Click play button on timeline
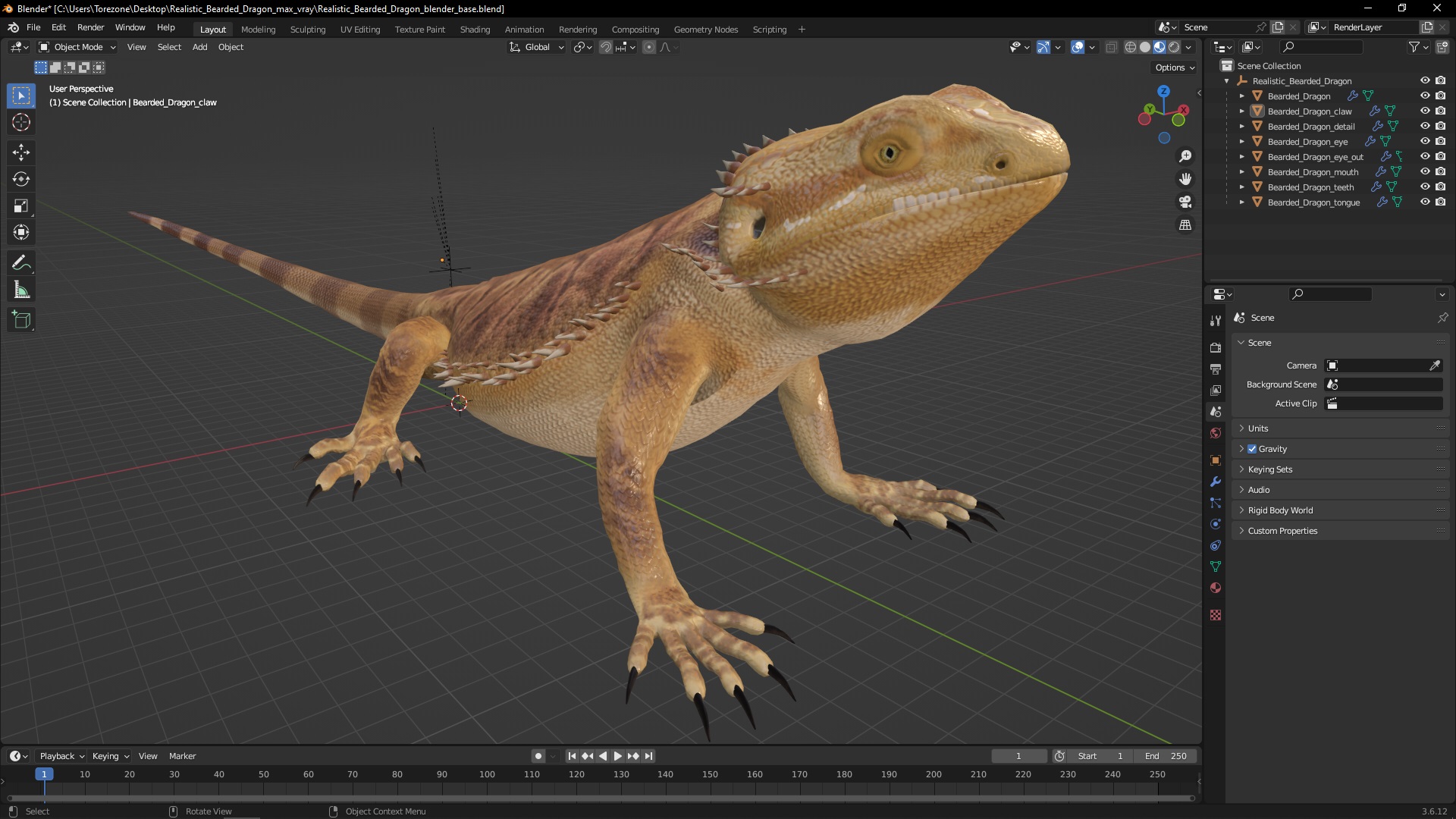This screenshot has height=819, width=1456. [x=617, y=756]
